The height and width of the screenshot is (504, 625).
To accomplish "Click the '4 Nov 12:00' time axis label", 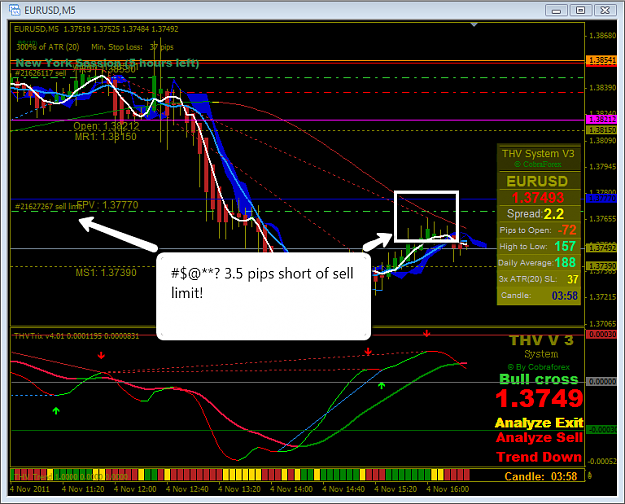I will 135,489.
